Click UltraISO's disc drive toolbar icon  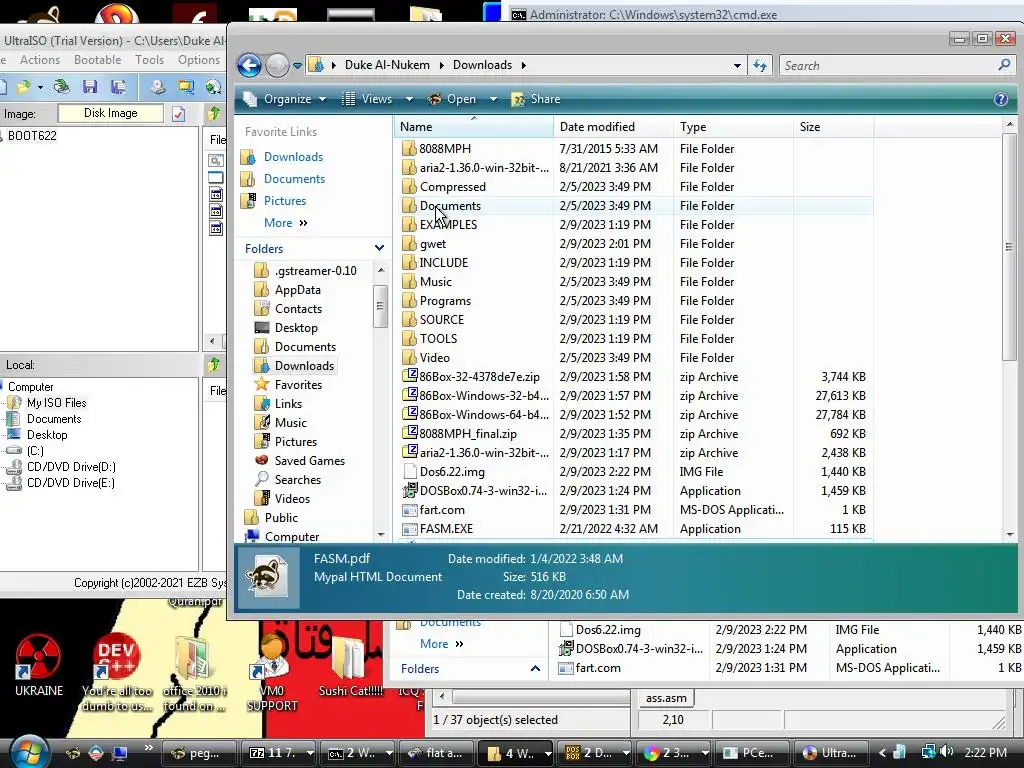click(x=157, y=87)
